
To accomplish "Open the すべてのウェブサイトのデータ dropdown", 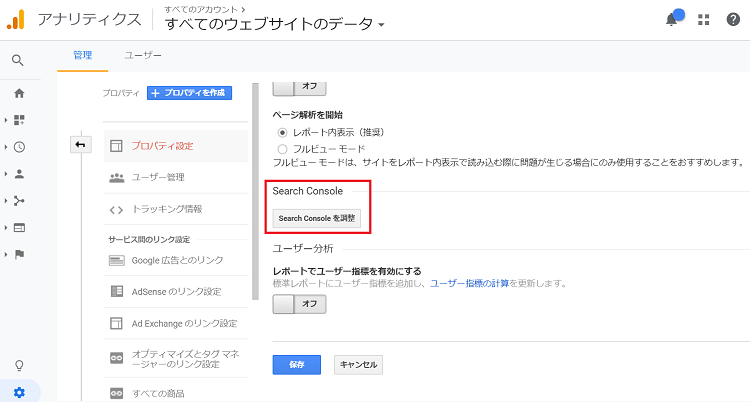I will [275, 24].
